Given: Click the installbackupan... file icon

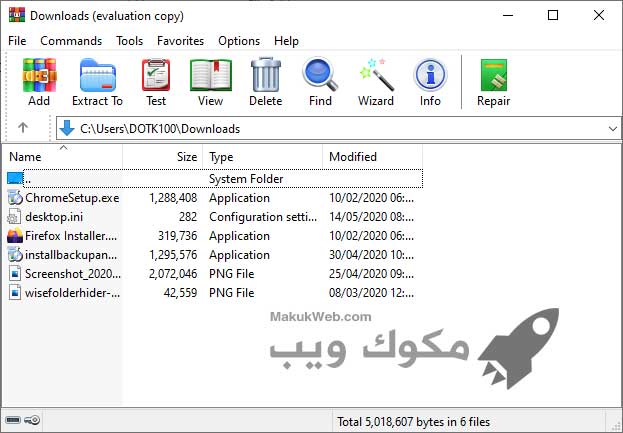Looking at the screenshot, I should 15,255.
